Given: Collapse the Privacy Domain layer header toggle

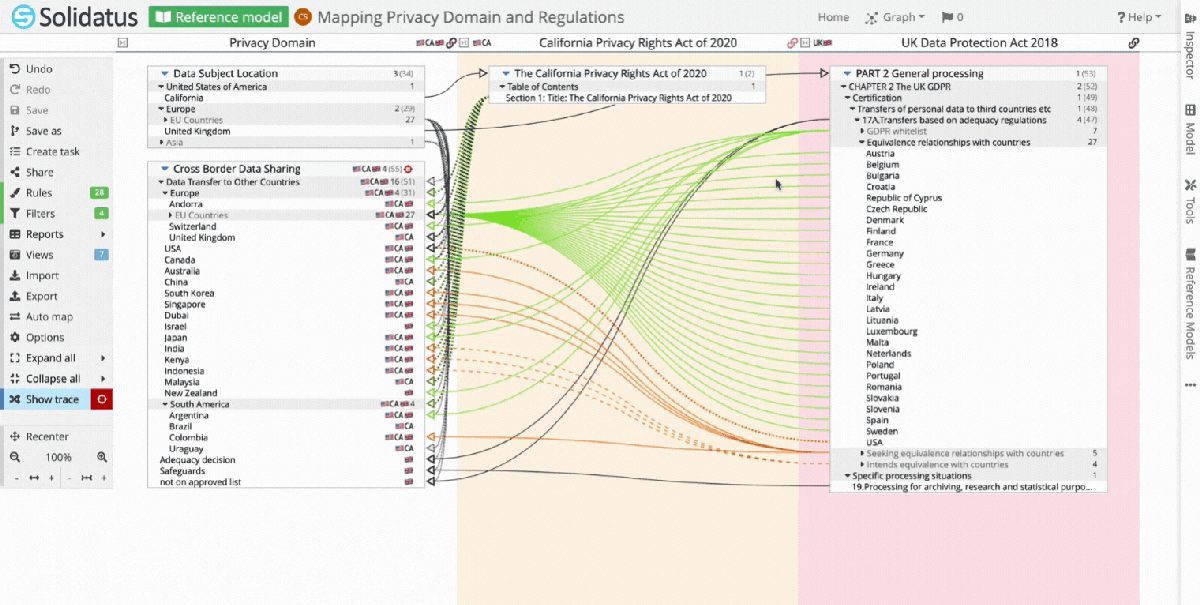Looking at the screenshot, I should 123,43.
